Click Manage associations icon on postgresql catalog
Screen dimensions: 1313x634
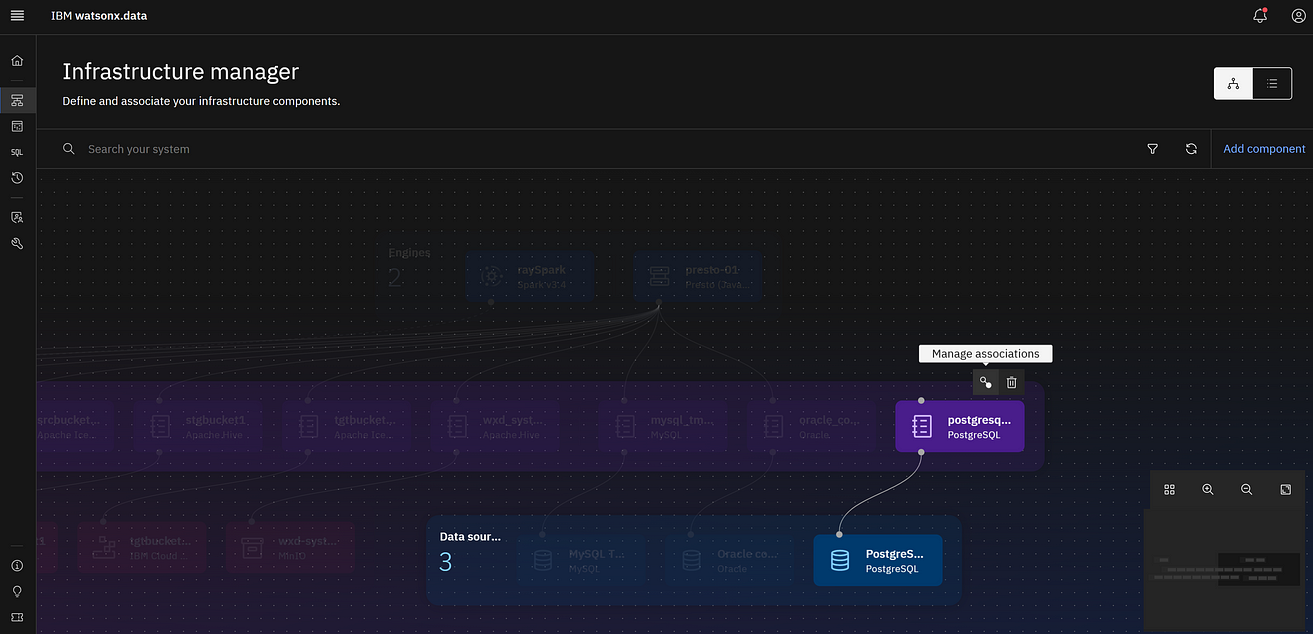pyautogui.click(x=985, y=382)
